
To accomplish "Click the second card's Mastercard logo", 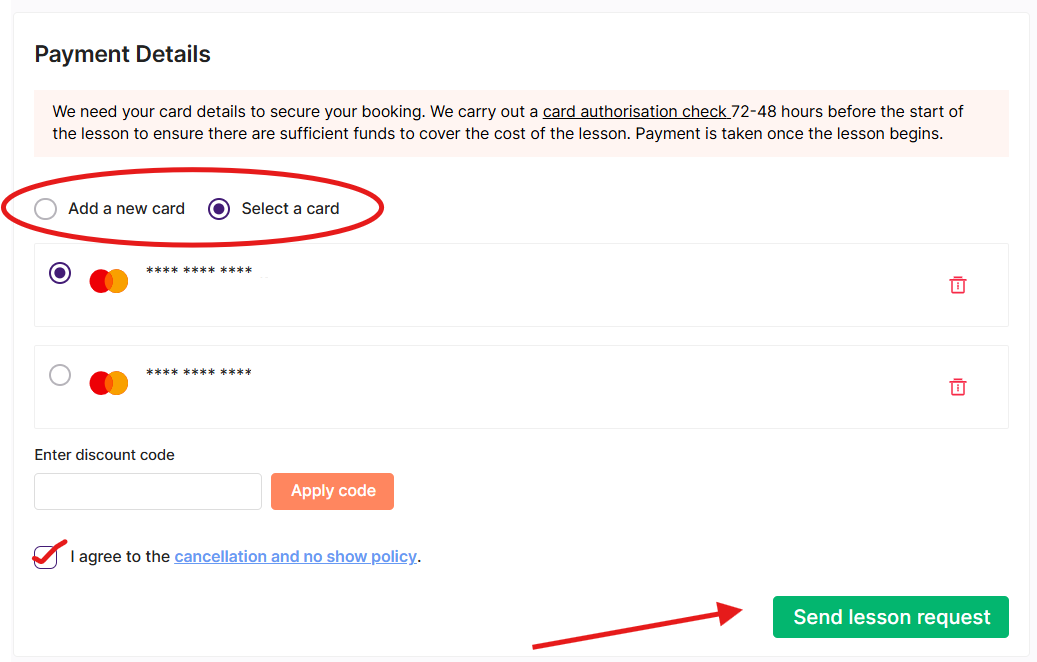I will pyautogui.click(x=109, y=383).
